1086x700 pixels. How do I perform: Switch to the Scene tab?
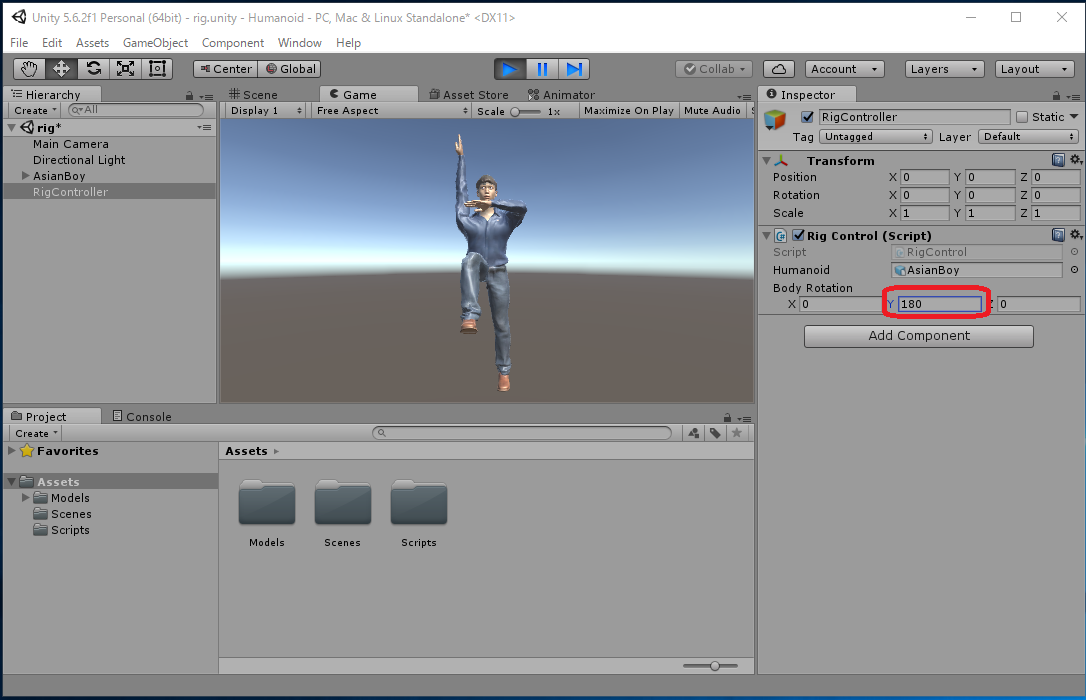254,95
